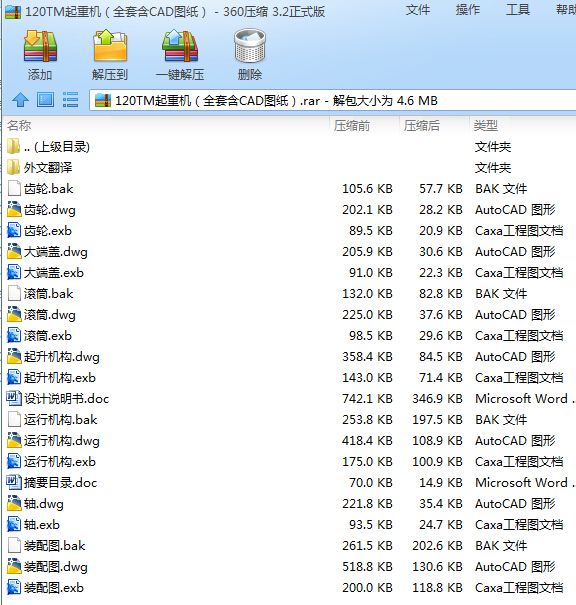The height and width of the screenshot is (605, 576).
Task: Select the 起升机构.exb file icon
Action: 14,378
